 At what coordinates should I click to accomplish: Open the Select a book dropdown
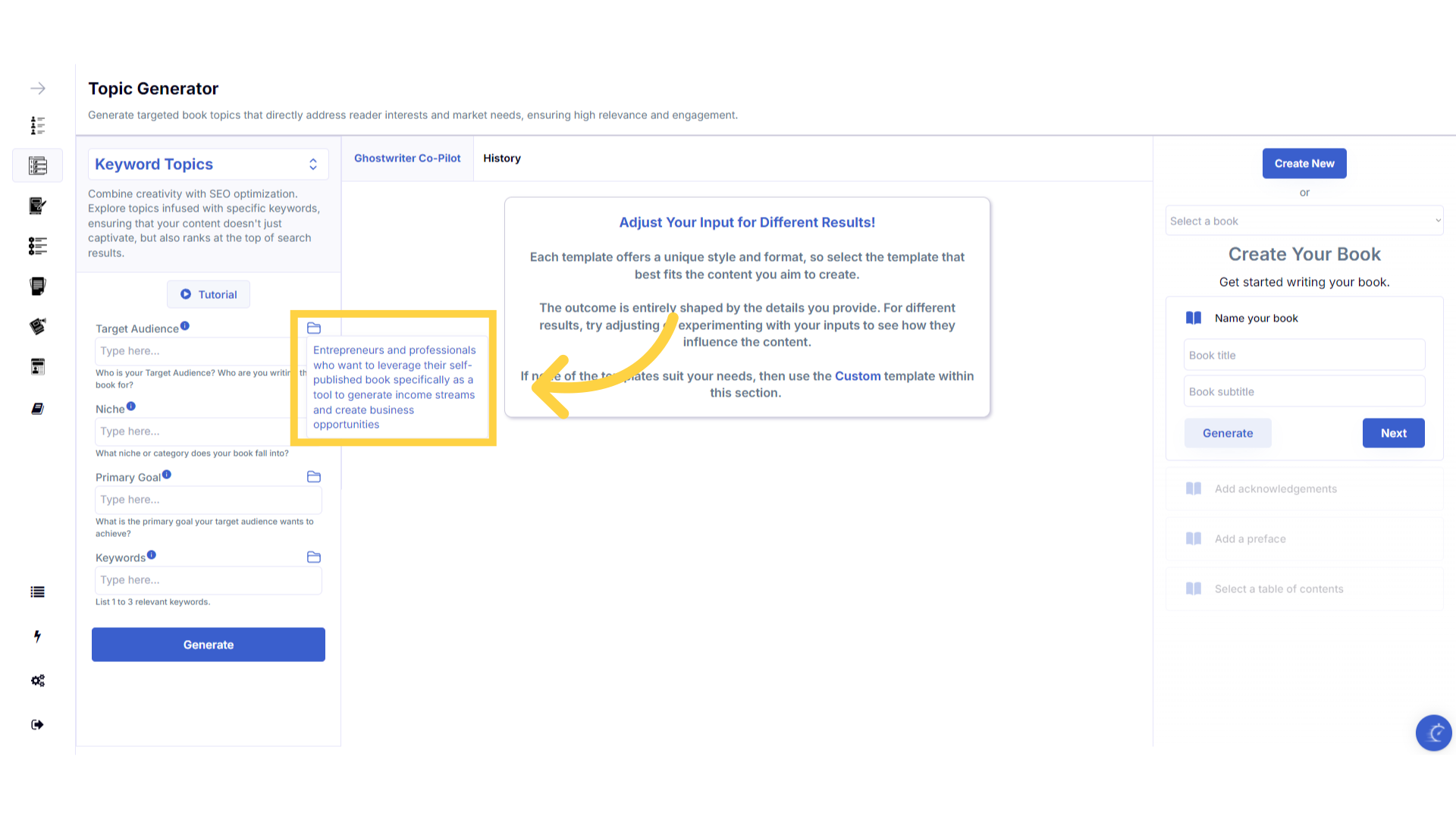[1304, 221]
